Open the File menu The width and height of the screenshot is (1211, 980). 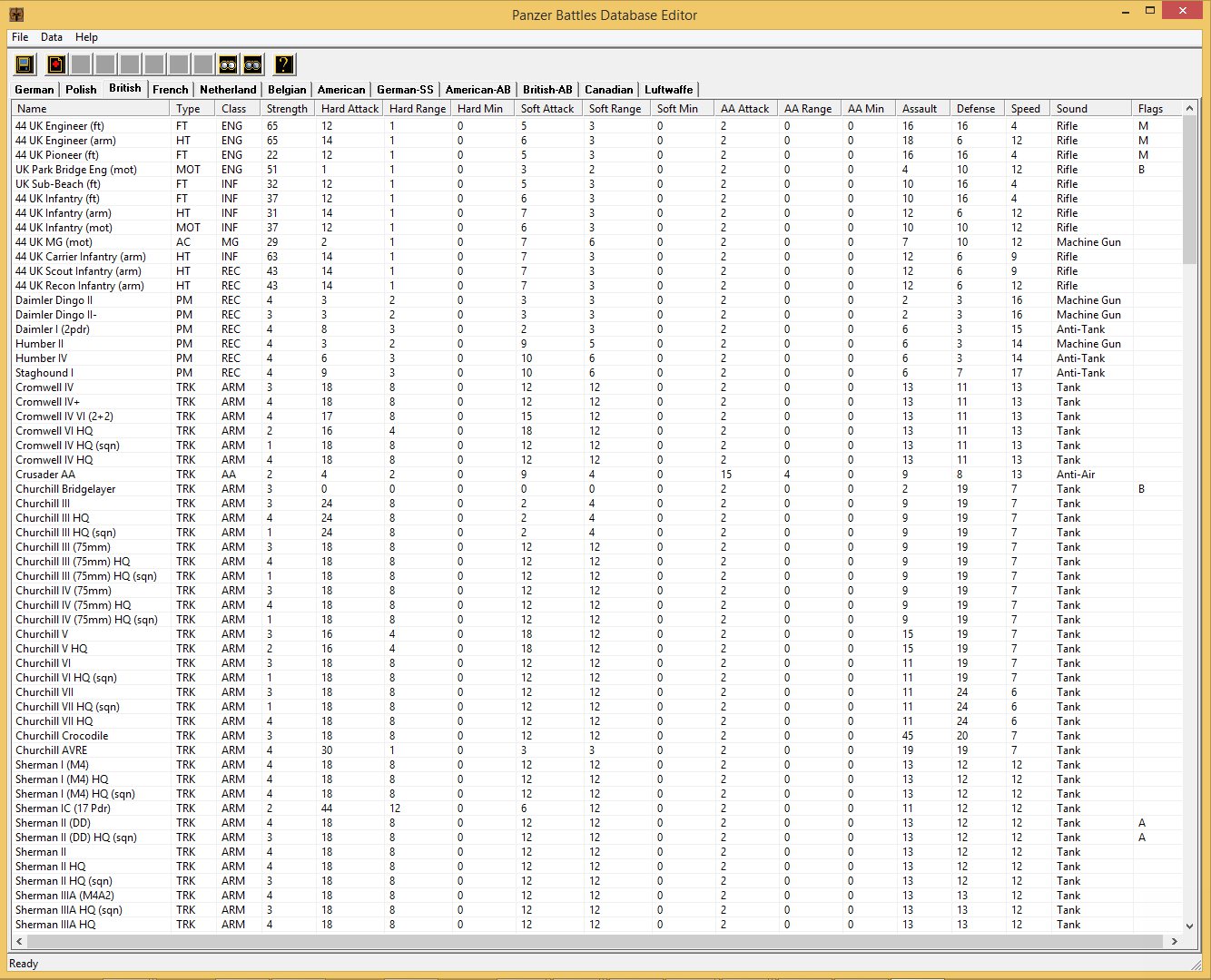[x=20, y=37]
